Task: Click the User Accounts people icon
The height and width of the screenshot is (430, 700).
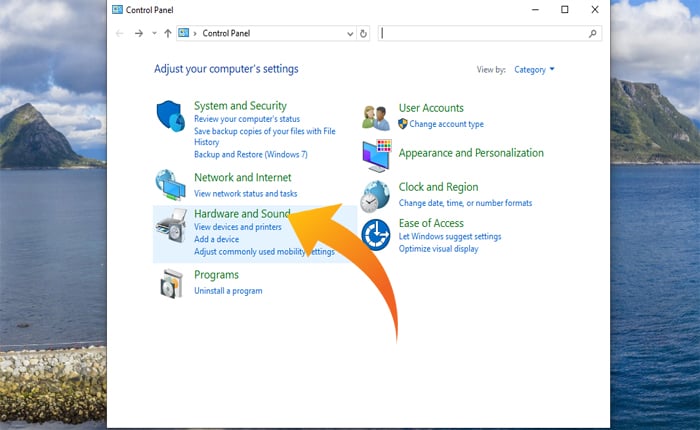Action: click(376, 116)
